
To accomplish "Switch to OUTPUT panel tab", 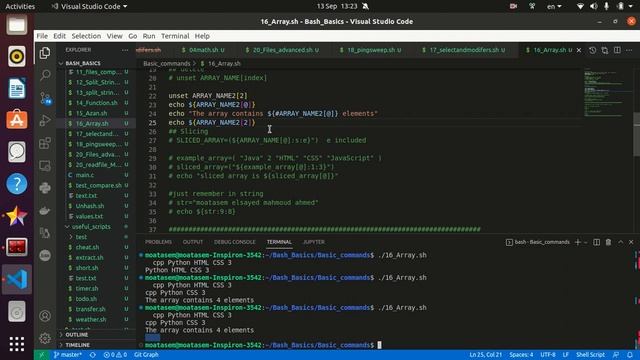I will click(x=193, y=242).
